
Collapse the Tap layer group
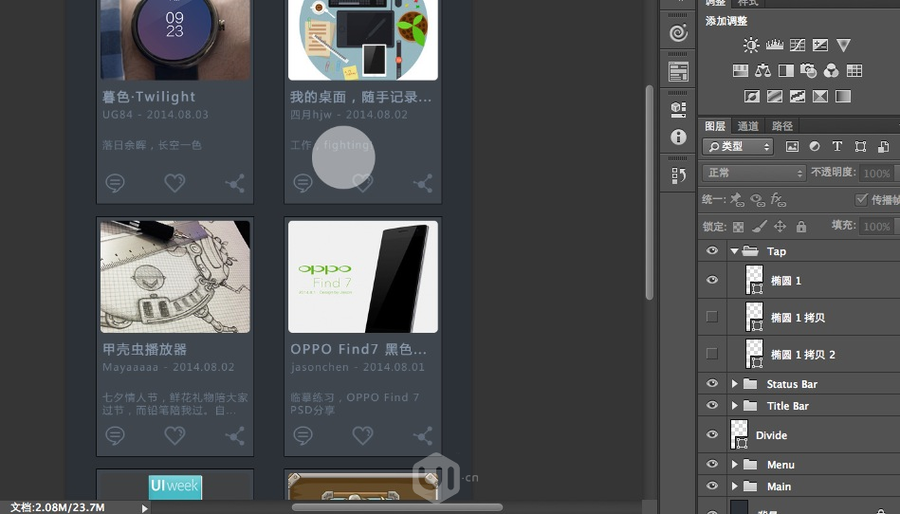click(734, 251)
